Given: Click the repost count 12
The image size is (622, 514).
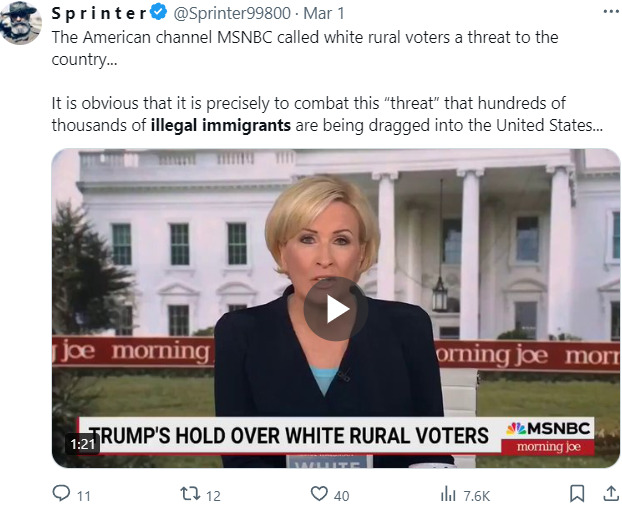Looking at the screenshot, I should 213,495.
